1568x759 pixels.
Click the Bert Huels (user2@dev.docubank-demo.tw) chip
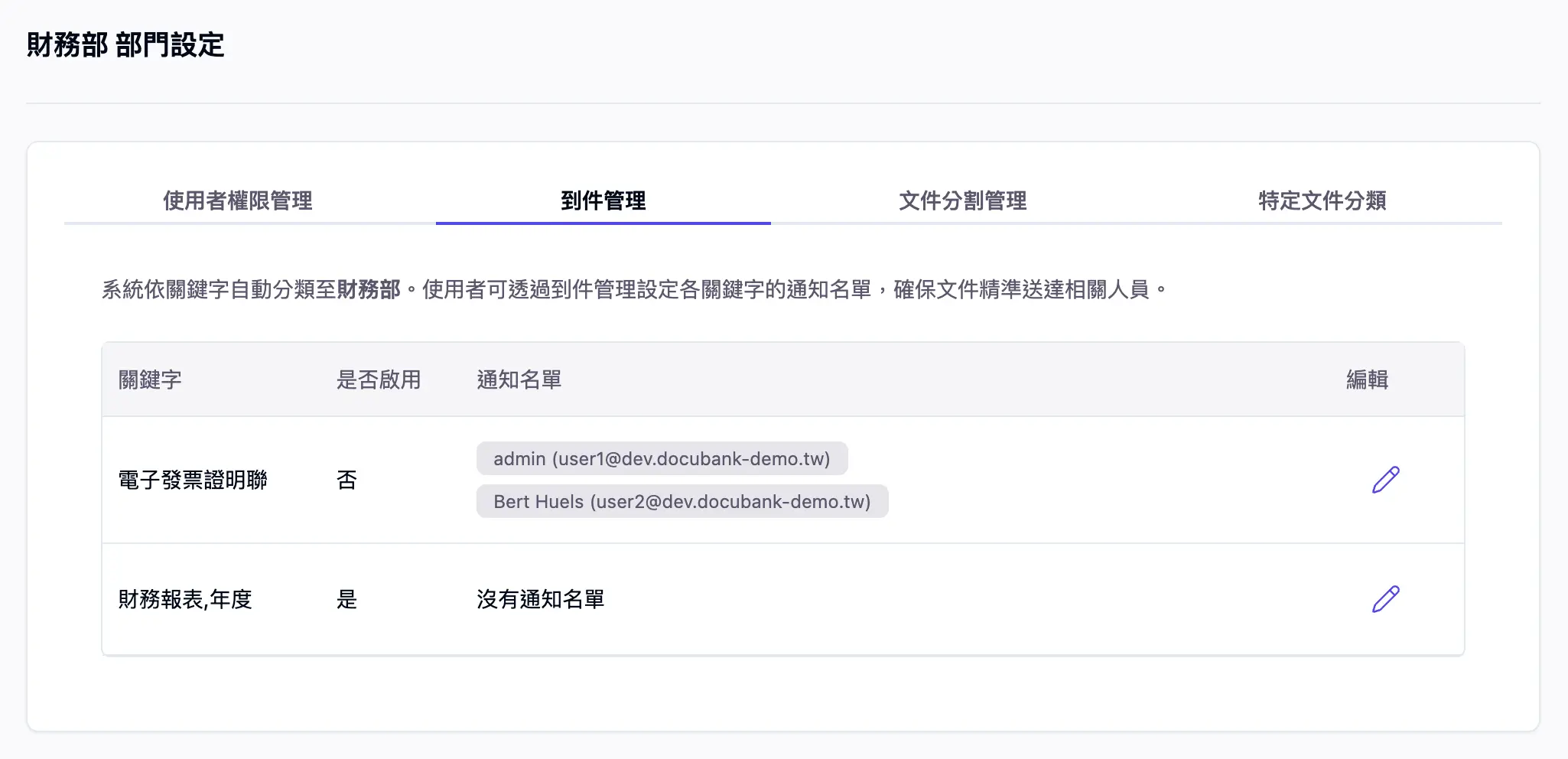click(682, 501)
